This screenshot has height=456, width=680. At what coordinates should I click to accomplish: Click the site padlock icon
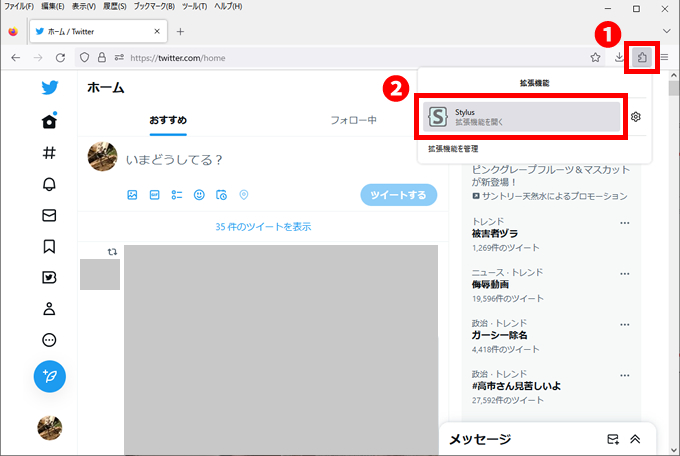tap(101, 57)
